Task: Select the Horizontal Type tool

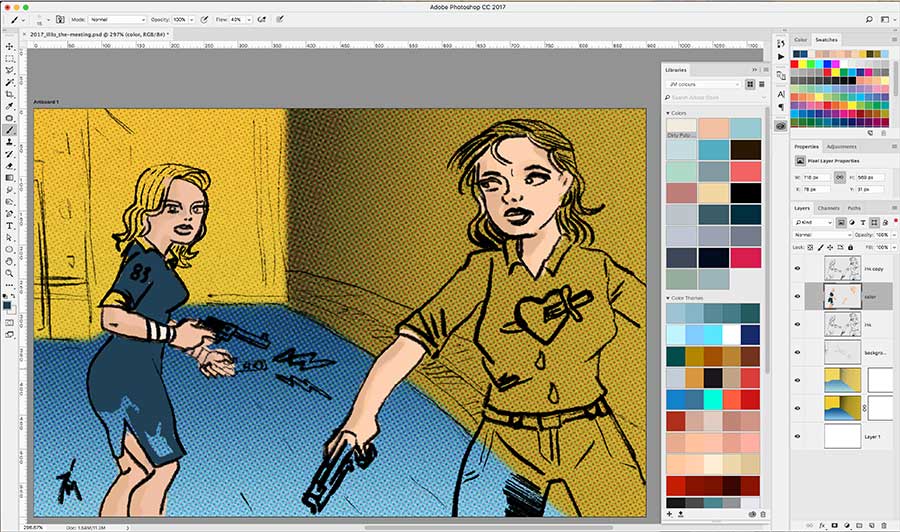Action: point(10,225)
